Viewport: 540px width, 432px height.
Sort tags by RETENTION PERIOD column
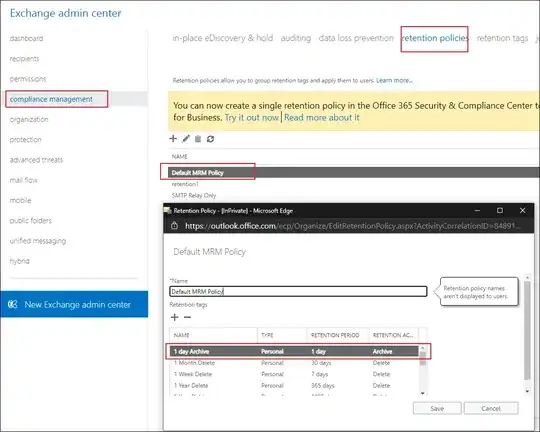point(338,335)
